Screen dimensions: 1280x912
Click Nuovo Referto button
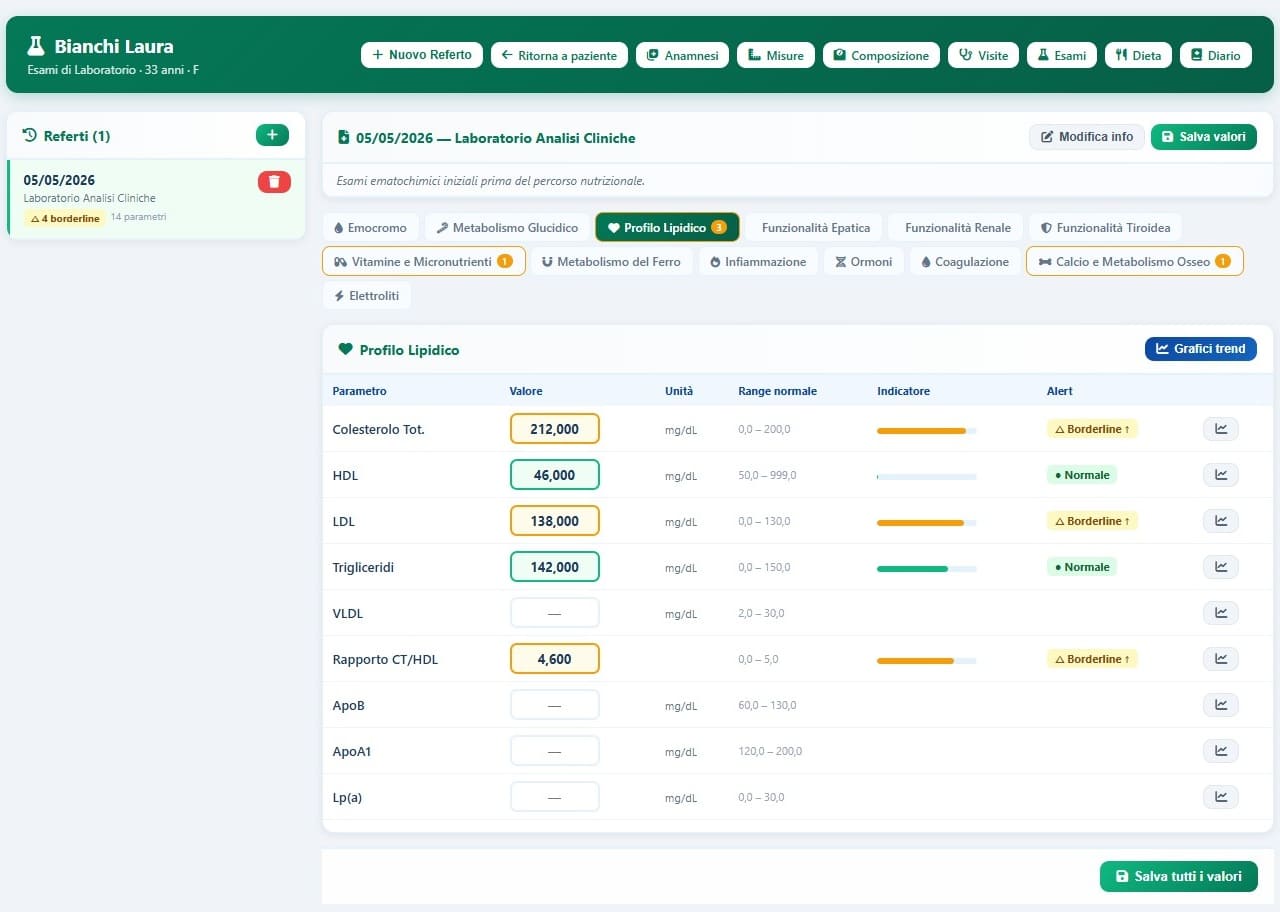point(422,55)
